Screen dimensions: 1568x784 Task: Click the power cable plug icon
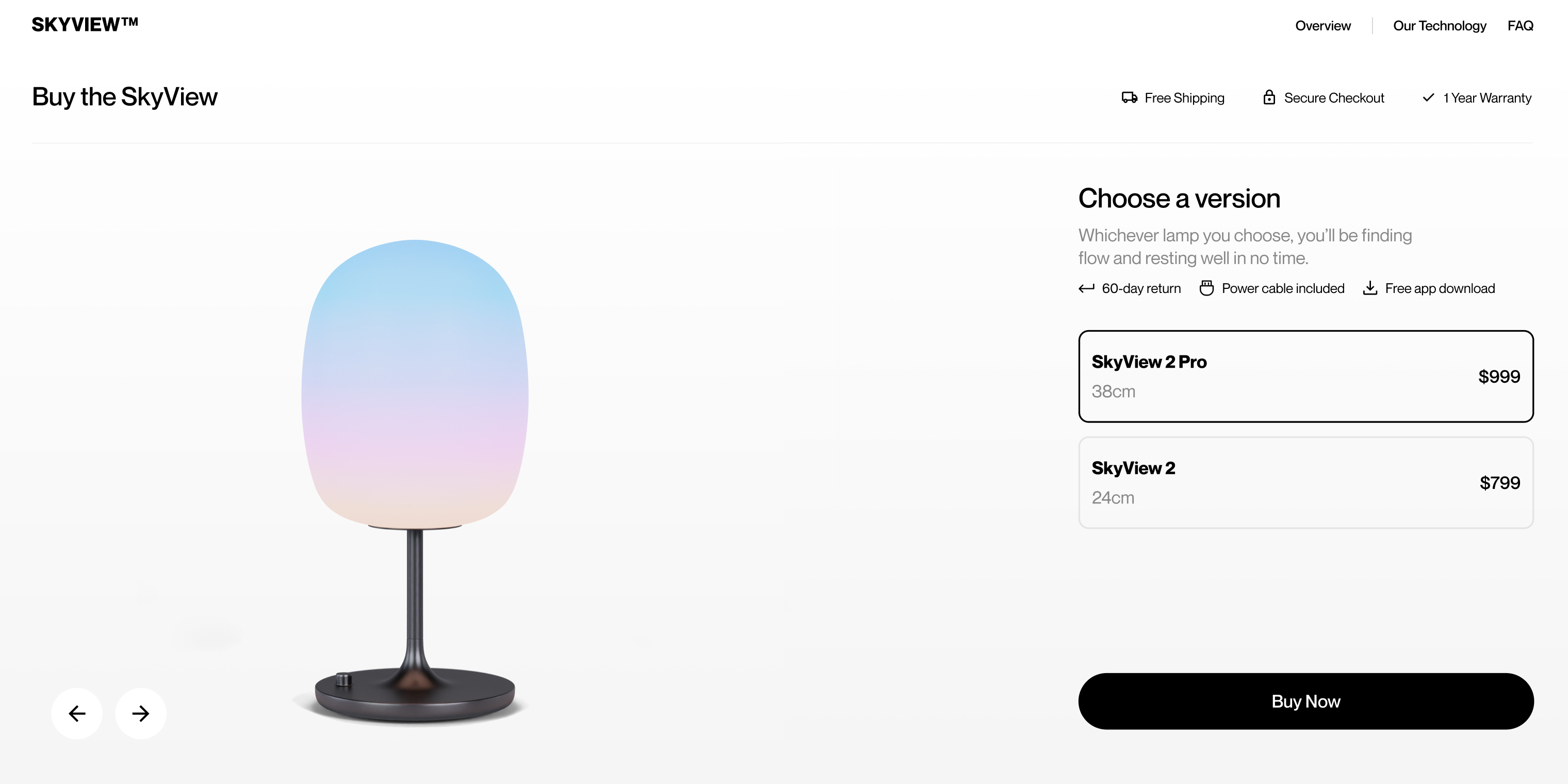coord(1206,288)
